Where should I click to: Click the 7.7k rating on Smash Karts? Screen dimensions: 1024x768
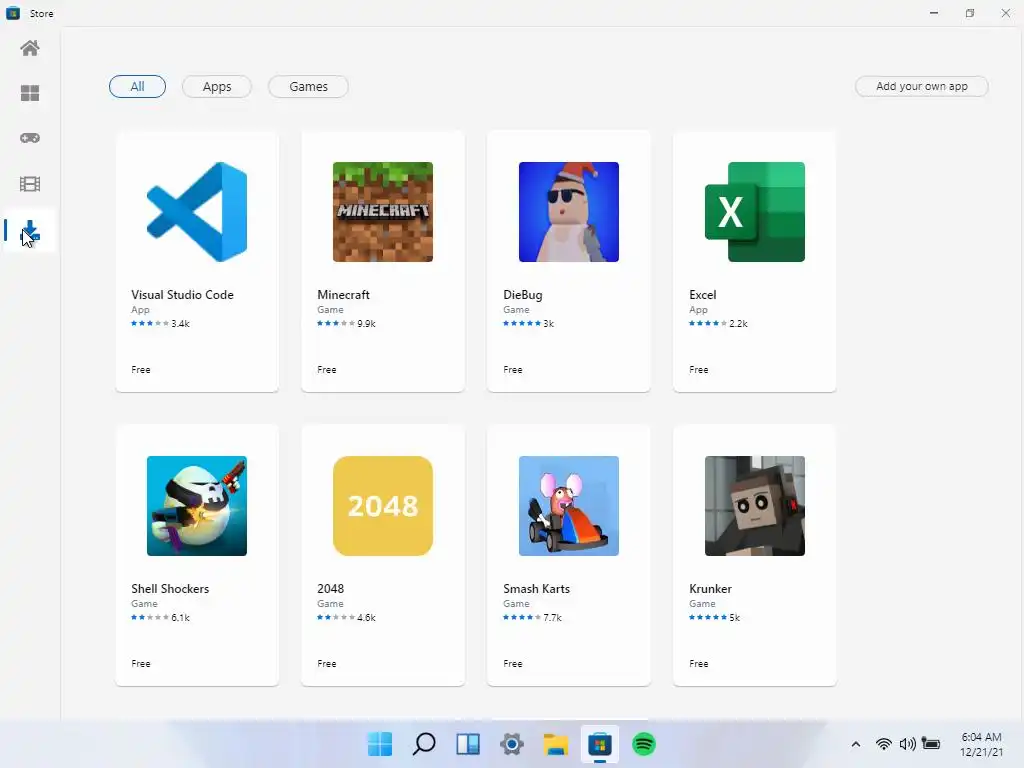point(552,617)
